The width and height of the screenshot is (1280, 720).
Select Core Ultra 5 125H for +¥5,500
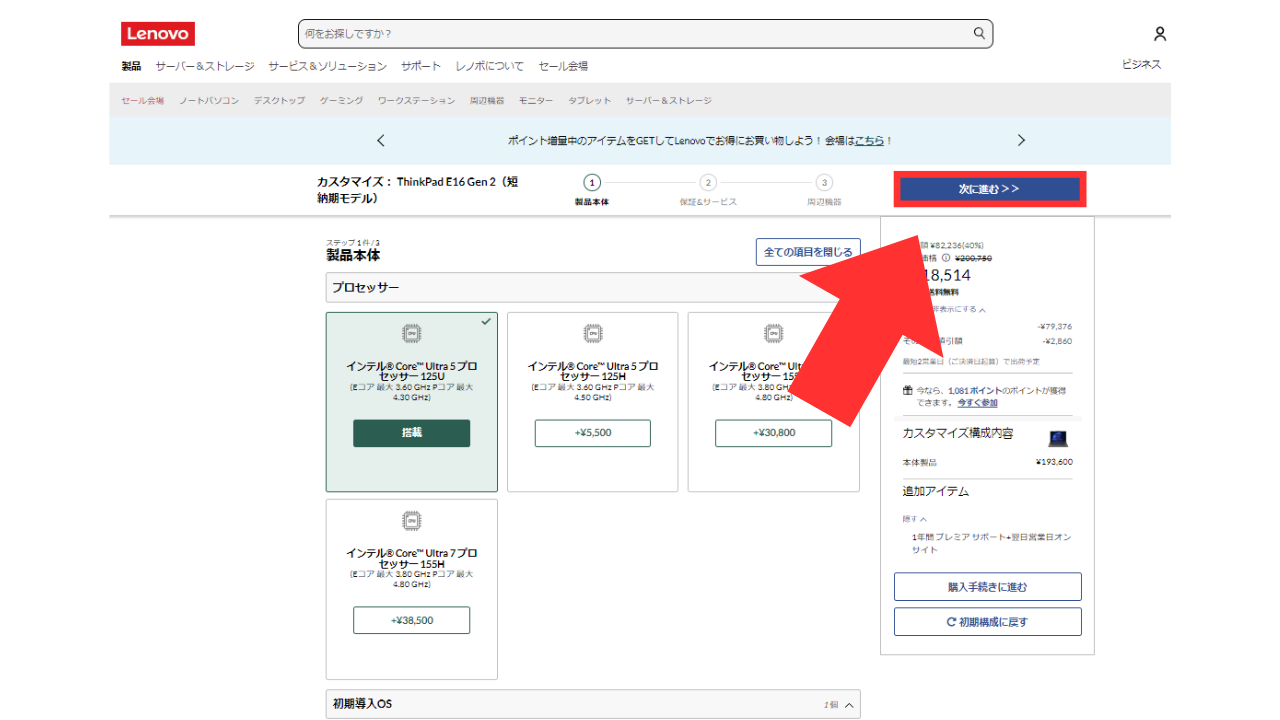[x=592, y=433]
